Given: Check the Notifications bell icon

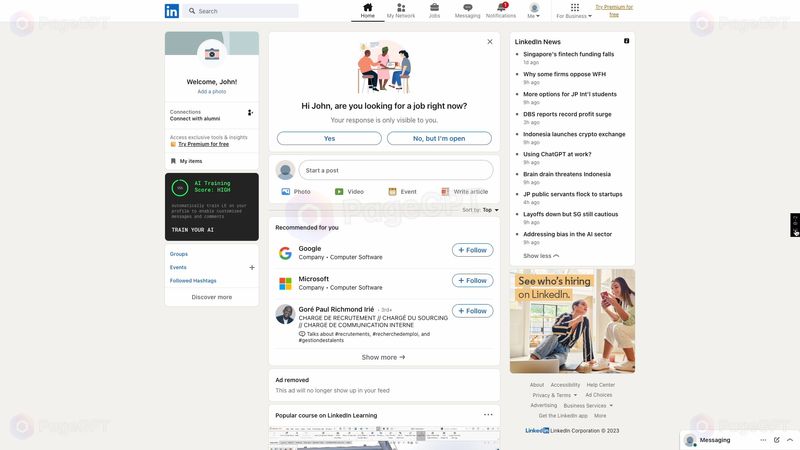Looking at the screenshot, I should (x=501, y=8).
